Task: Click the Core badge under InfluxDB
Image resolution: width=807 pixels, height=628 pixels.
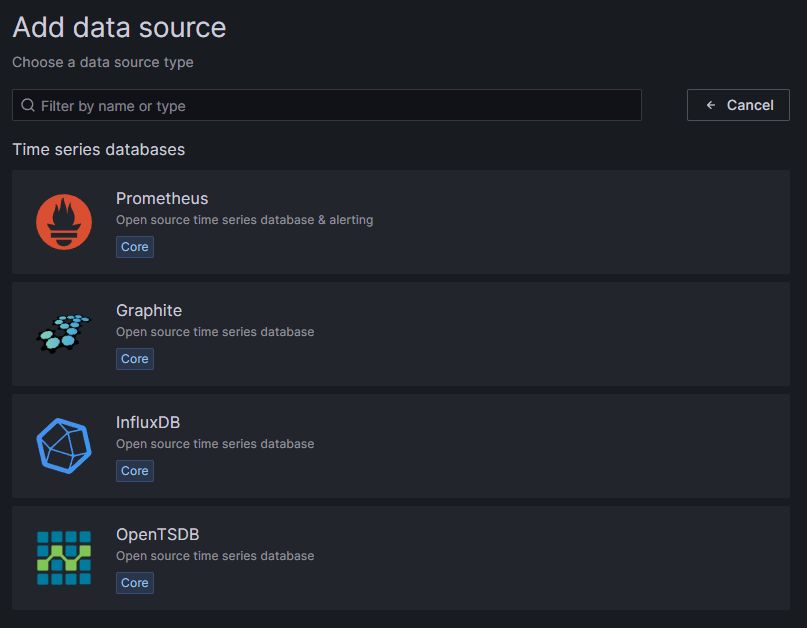Action: [x=134, y=470]
